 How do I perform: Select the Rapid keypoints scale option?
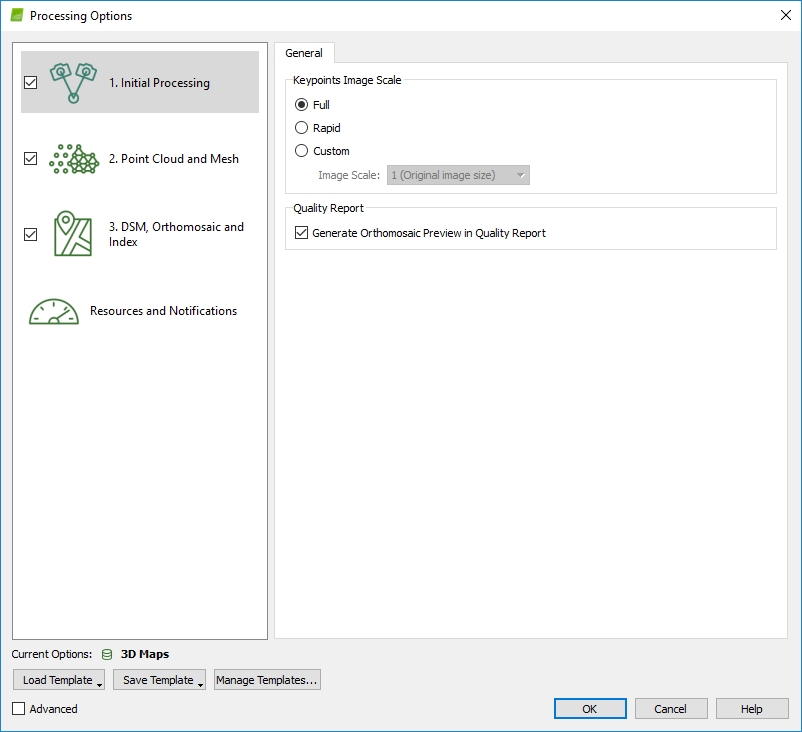point(302,128)
